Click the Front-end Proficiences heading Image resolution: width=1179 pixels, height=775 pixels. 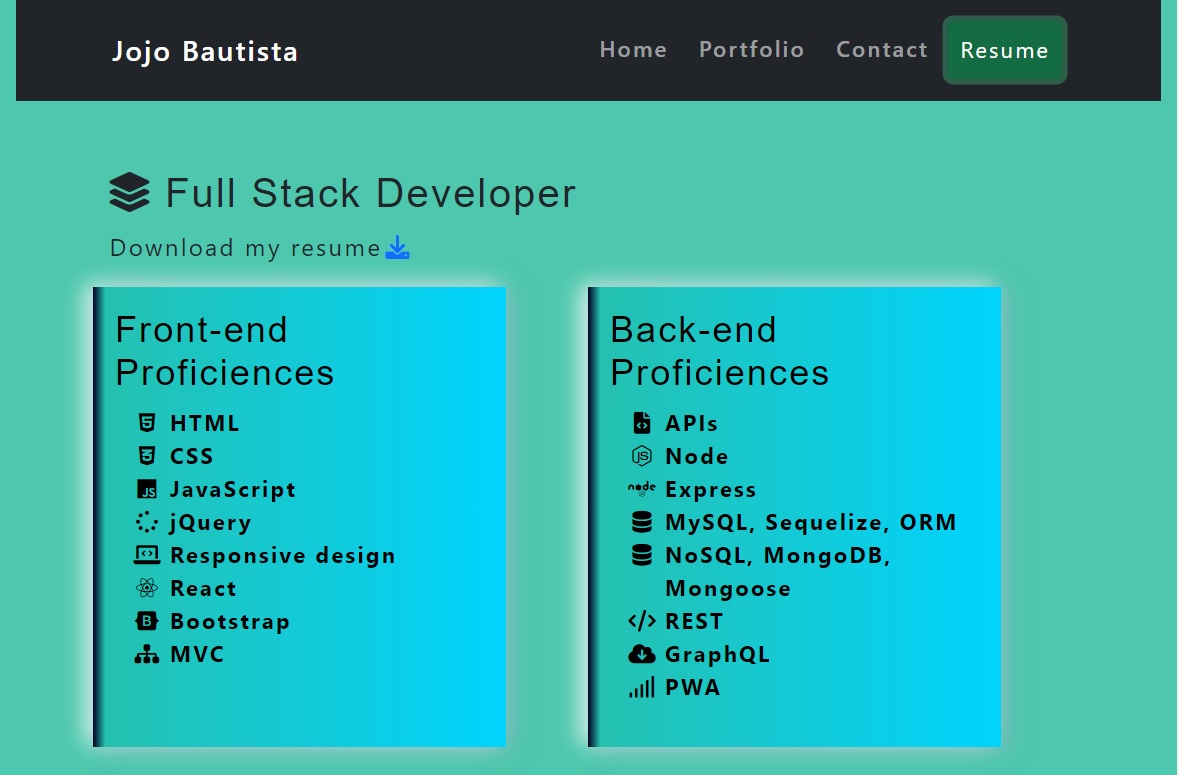point(224,351)
